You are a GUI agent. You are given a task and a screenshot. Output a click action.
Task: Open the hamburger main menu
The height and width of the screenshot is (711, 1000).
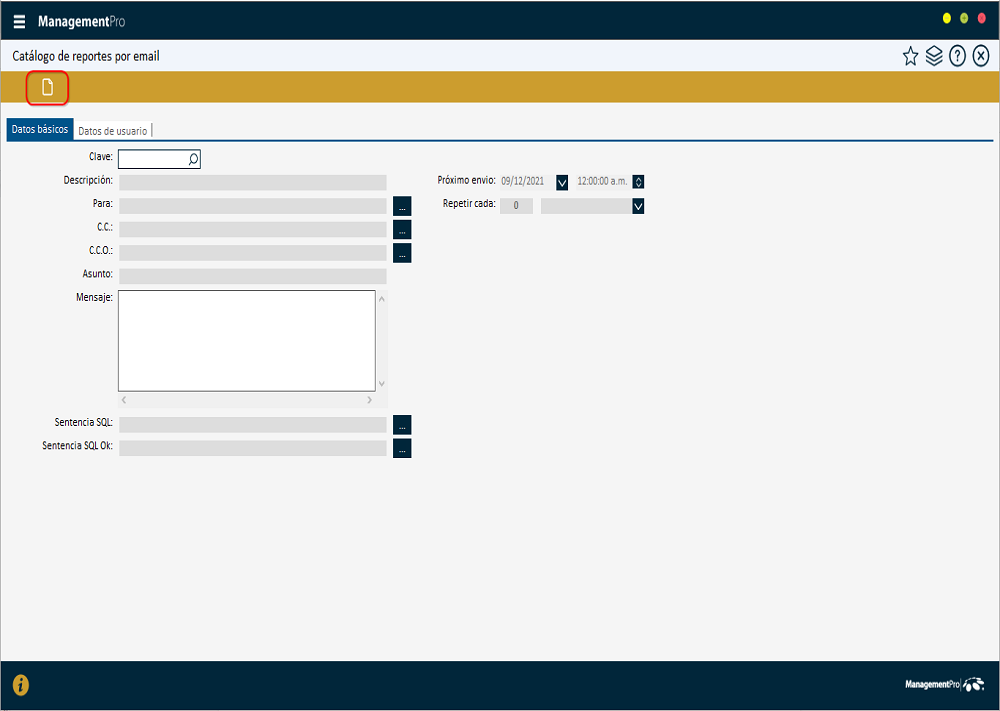(x=20, y=22)
